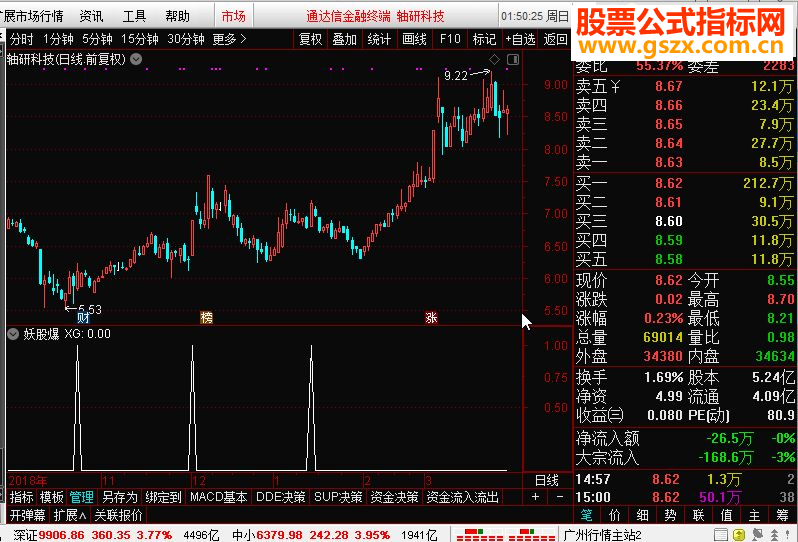Click 另存为 save-as option
798x542 pixels.
(120, 497)
